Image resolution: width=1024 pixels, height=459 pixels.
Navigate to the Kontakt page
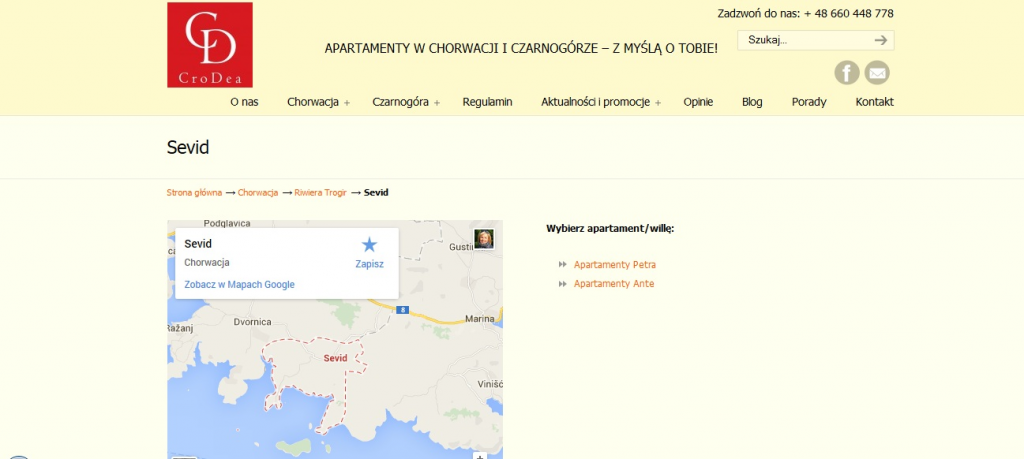874,102
